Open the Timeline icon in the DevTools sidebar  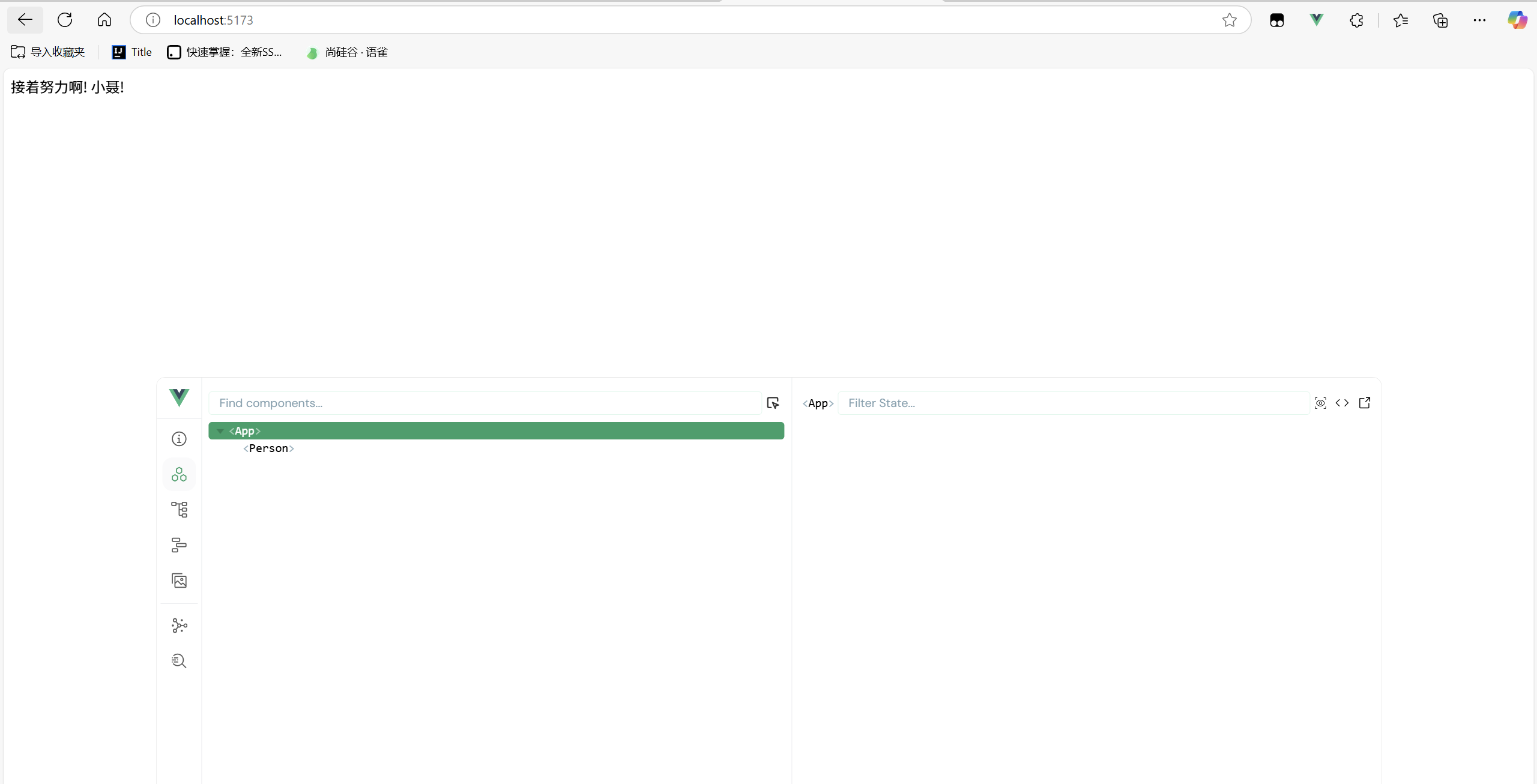[x=179, y=545]
